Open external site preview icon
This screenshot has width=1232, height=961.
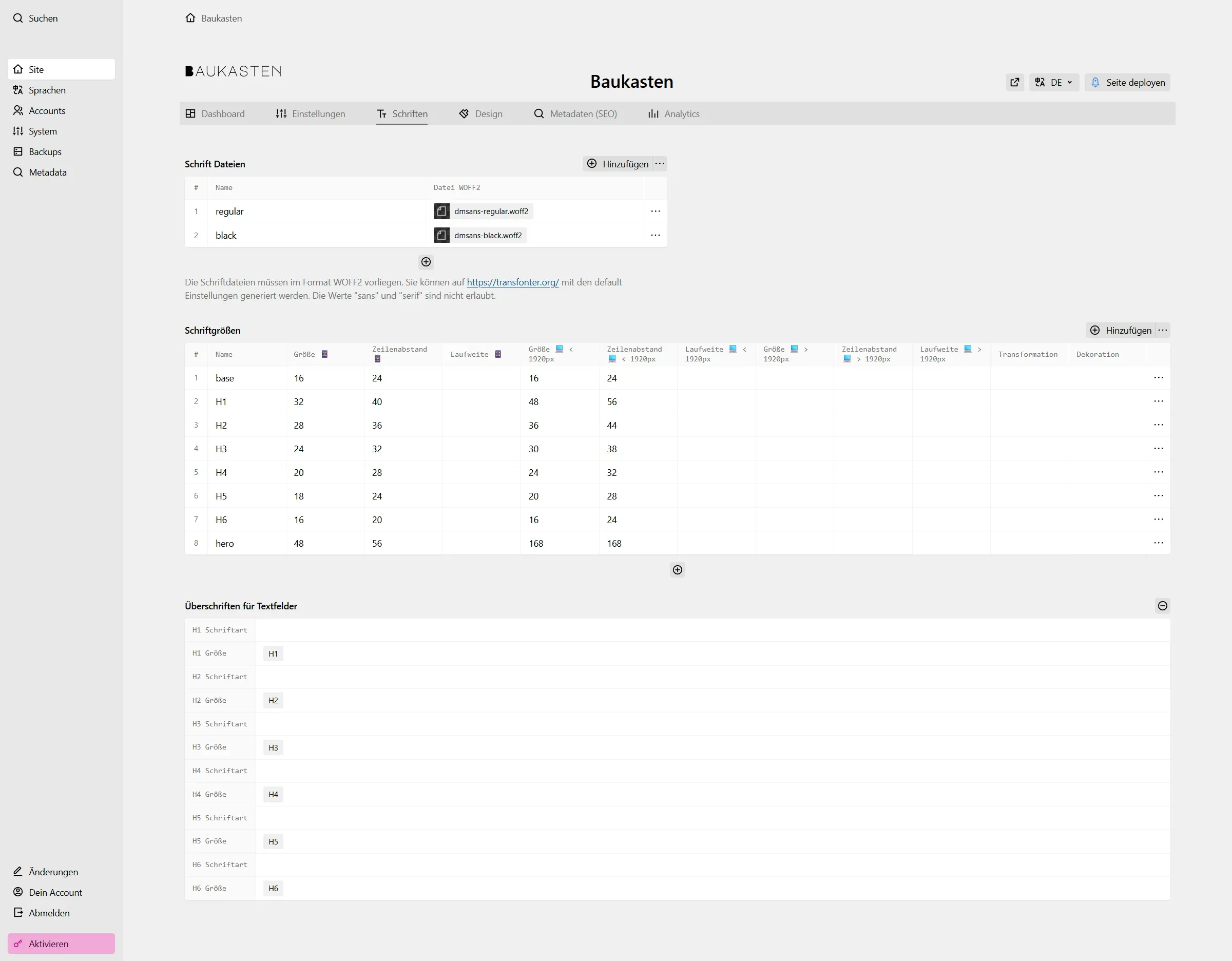1014,82
